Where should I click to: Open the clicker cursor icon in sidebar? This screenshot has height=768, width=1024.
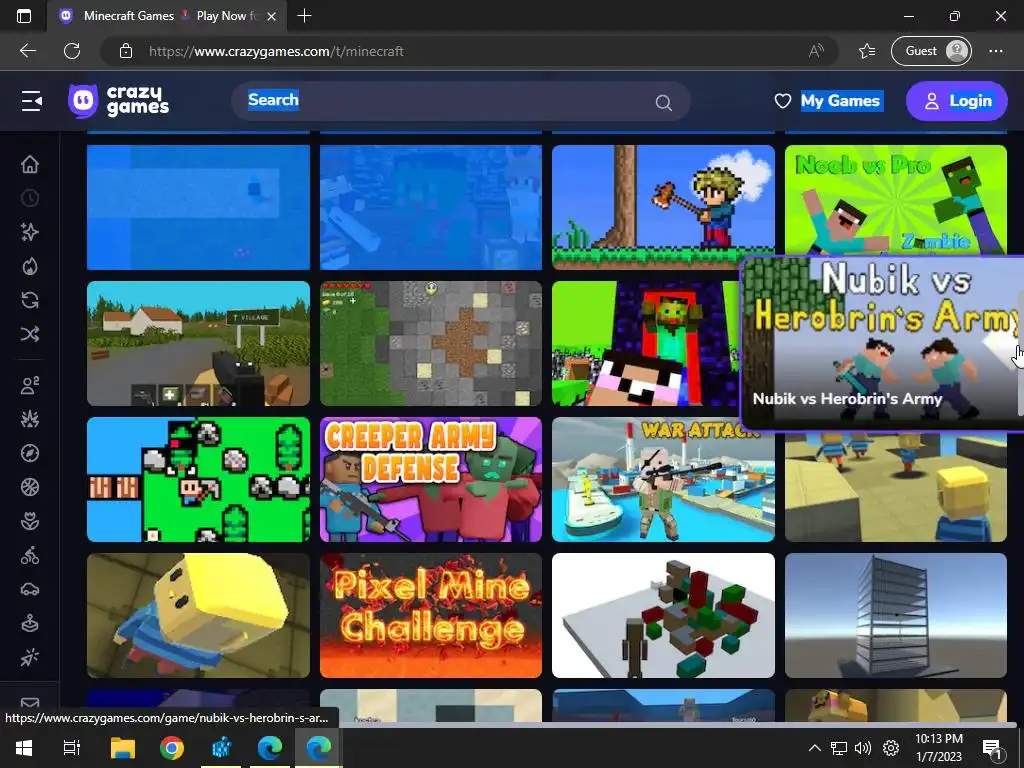30,658
